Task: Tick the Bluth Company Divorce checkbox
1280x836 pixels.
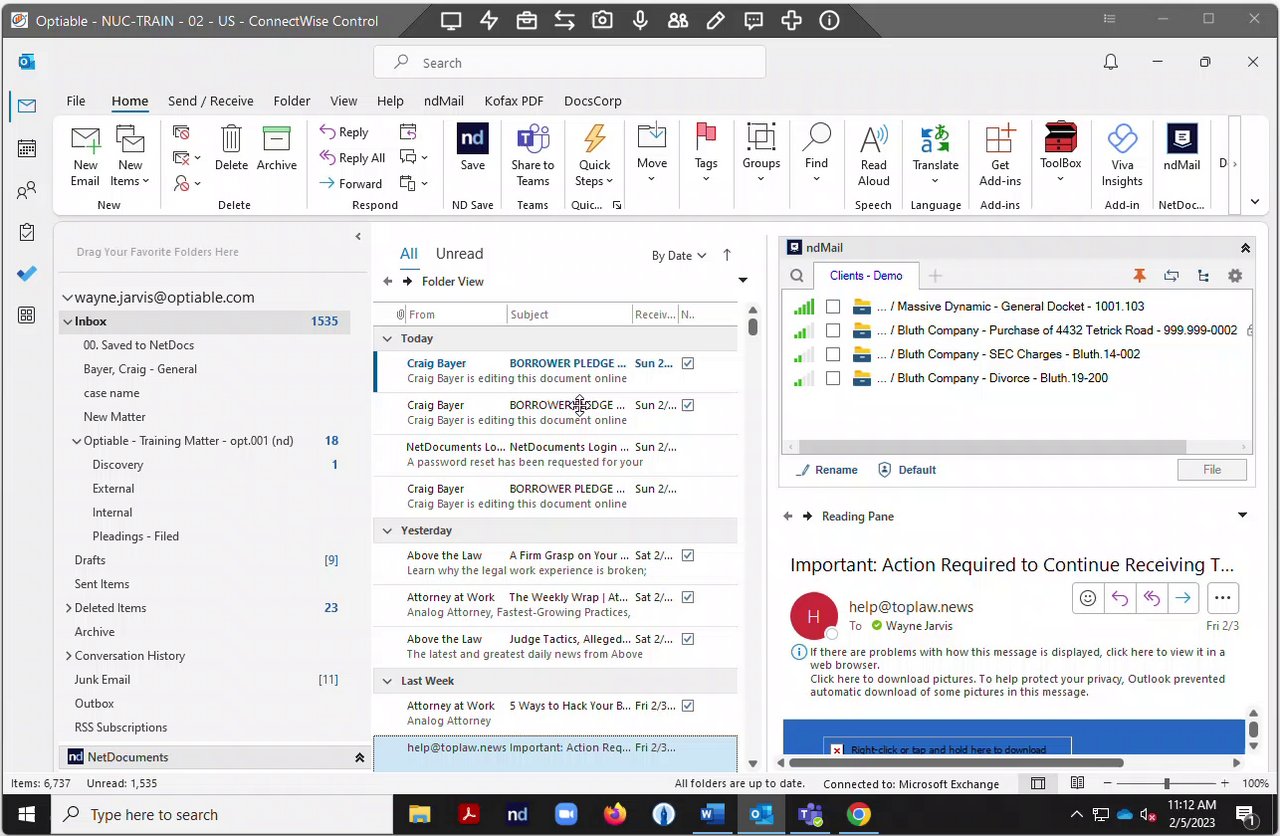Action: (x=833, y=379)
